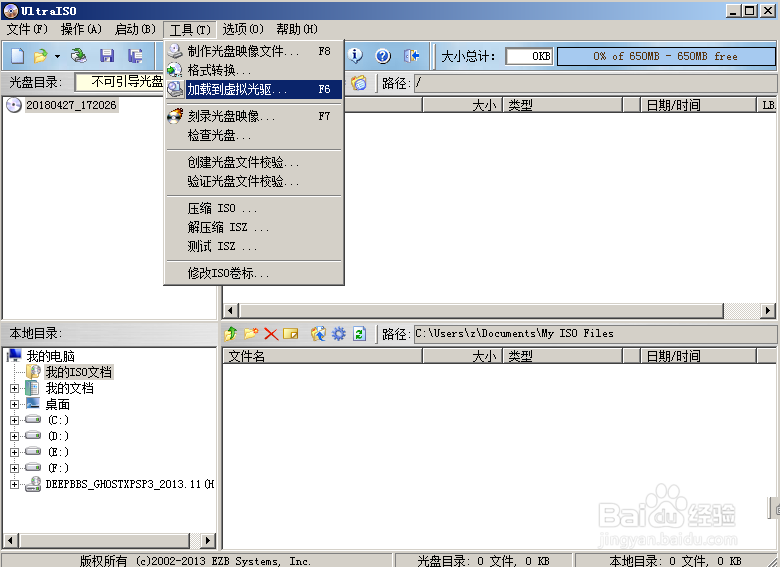
Task: Choose 检查光盘 menu entry
Action: [x=254, y=135]
